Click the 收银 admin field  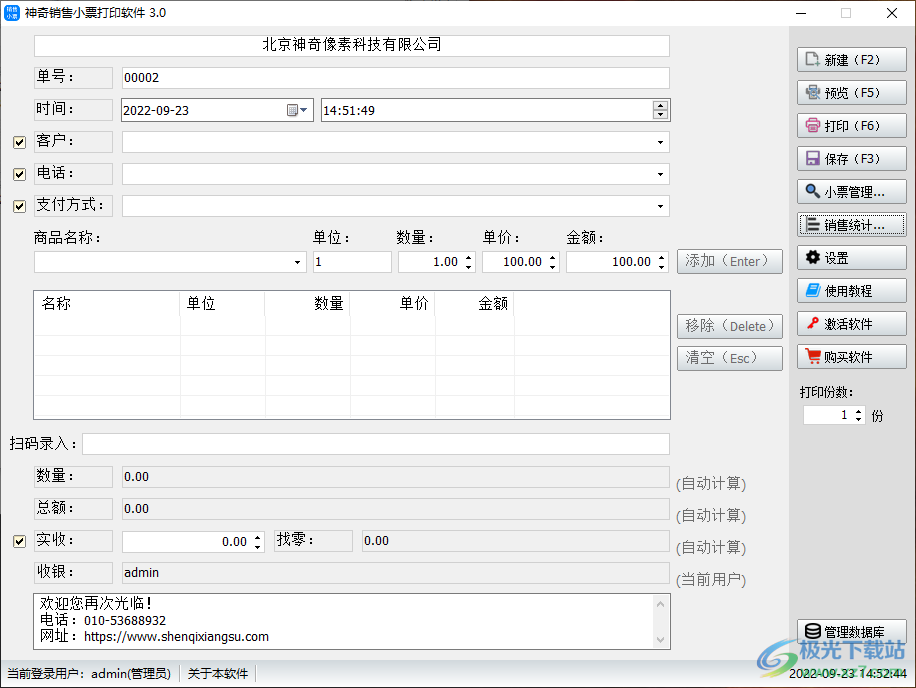coord(395,573)
